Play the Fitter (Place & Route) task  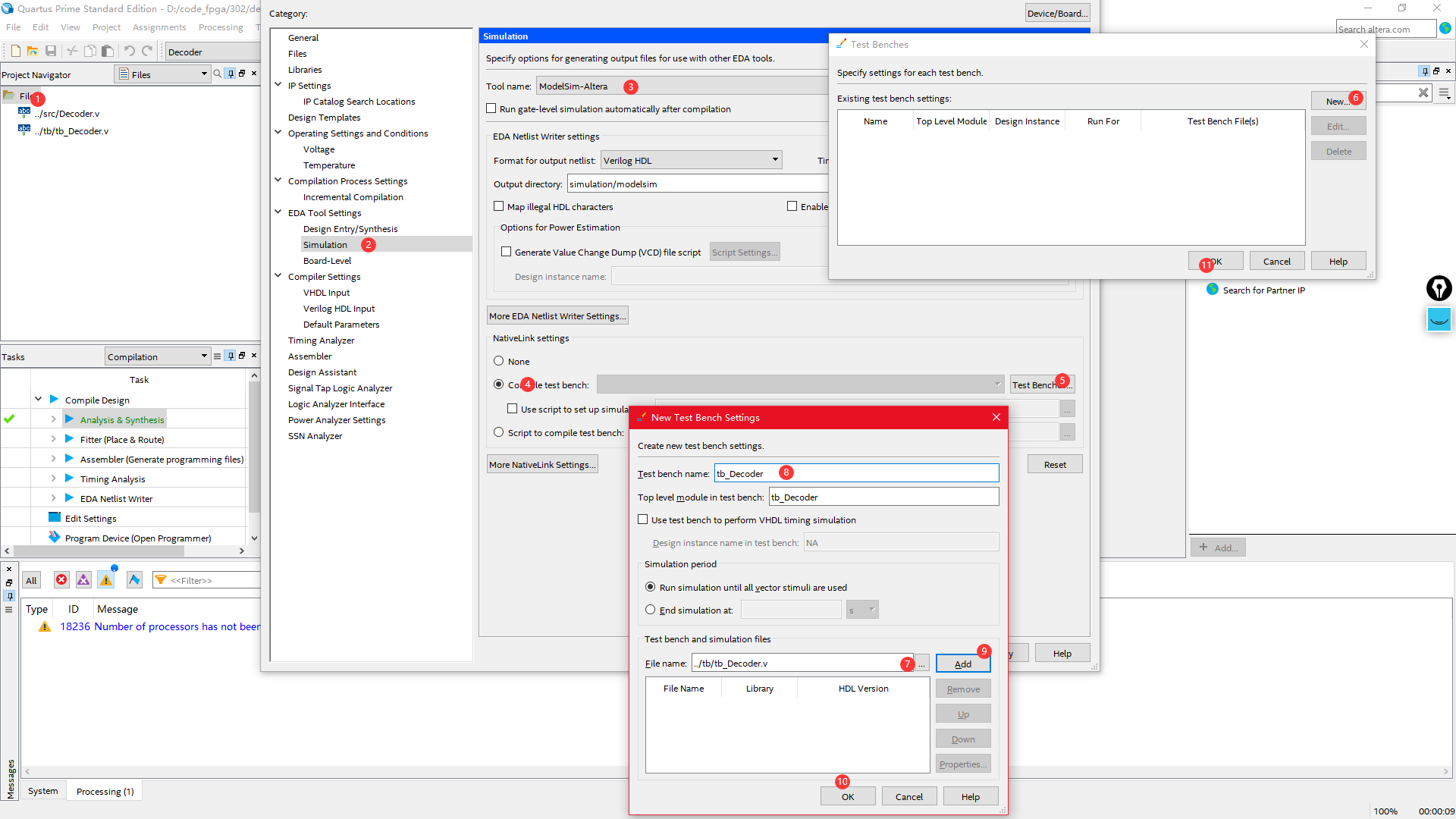[x=70, y=439]
